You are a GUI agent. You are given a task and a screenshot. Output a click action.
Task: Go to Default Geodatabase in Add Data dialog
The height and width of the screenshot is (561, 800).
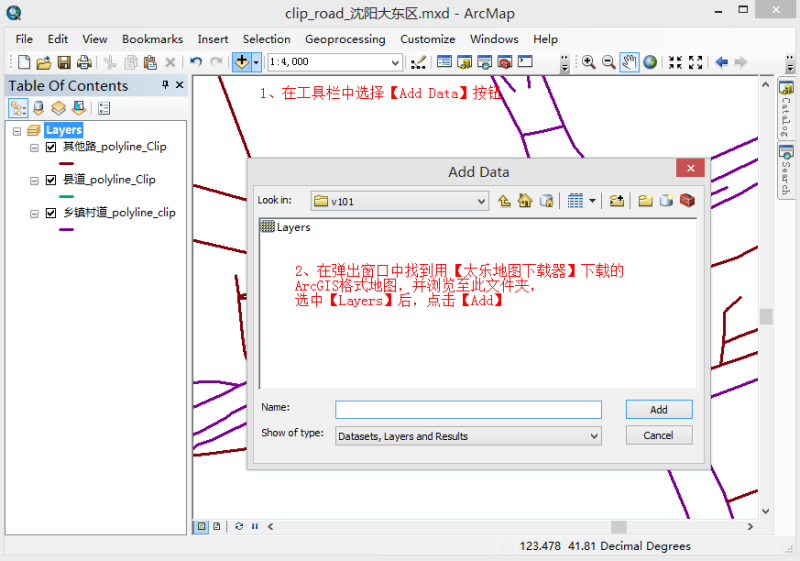pos(546,201)
